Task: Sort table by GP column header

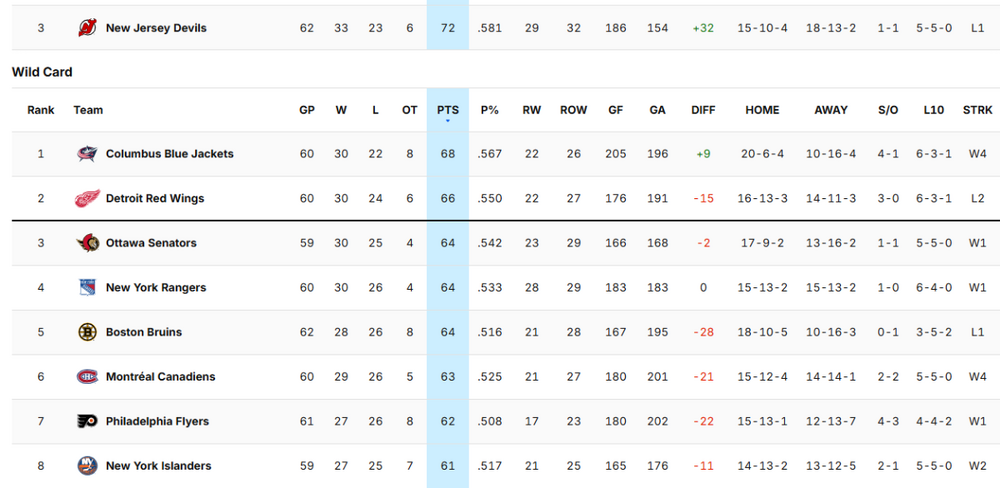Action: (x=307, y=110)
